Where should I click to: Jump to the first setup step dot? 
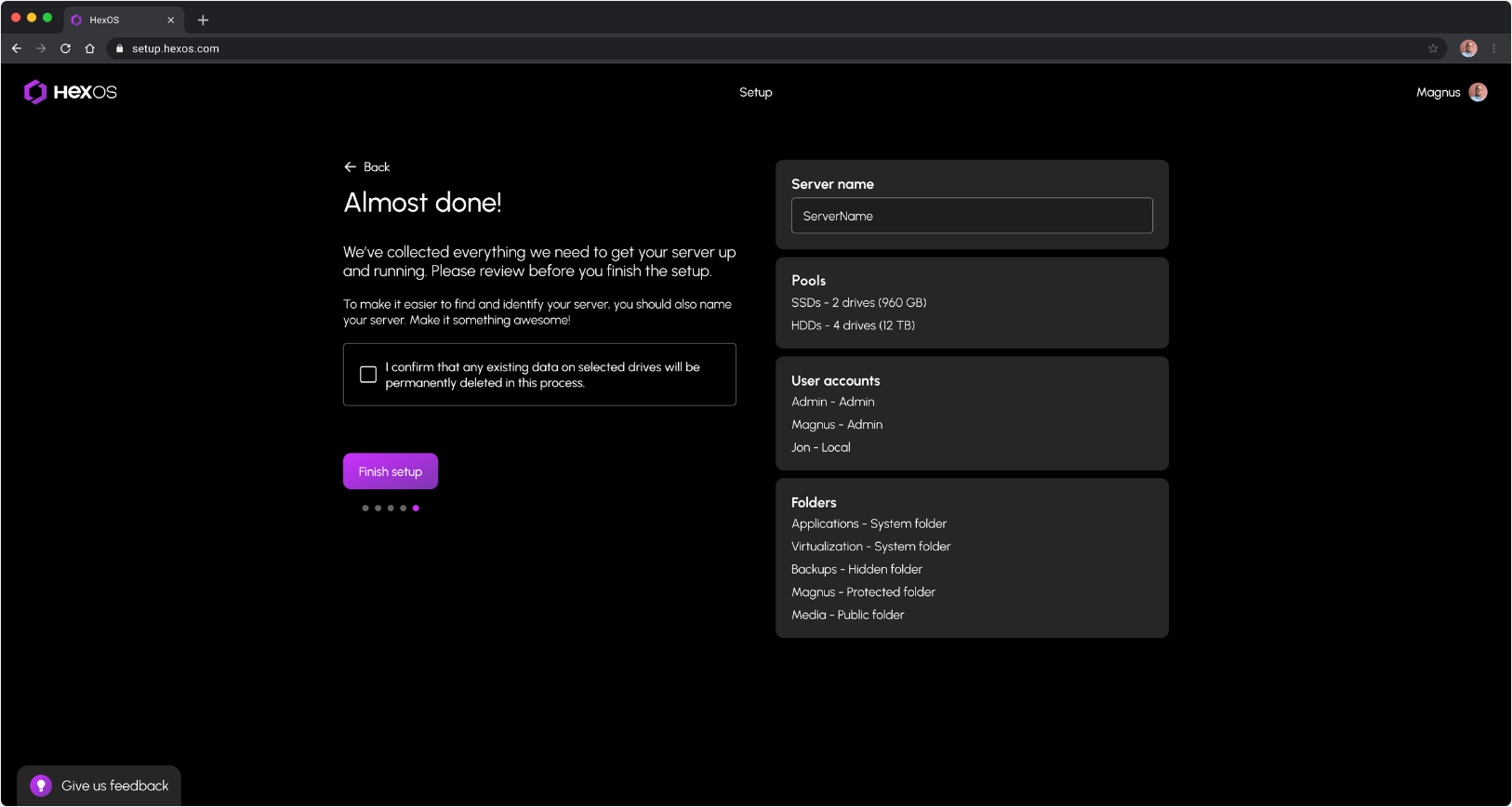365,509
